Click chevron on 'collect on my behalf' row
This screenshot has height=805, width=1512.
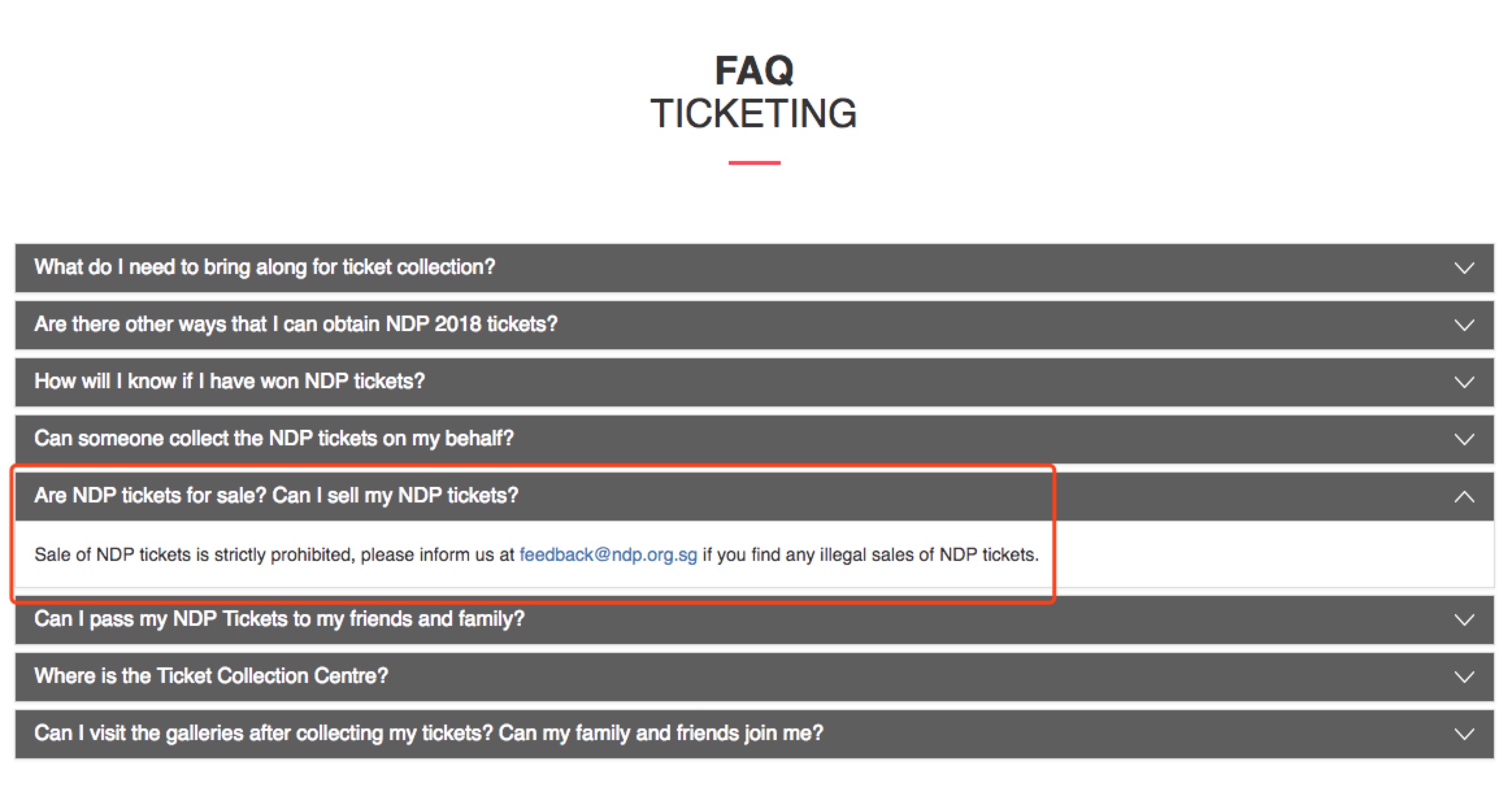point(1463,440)
